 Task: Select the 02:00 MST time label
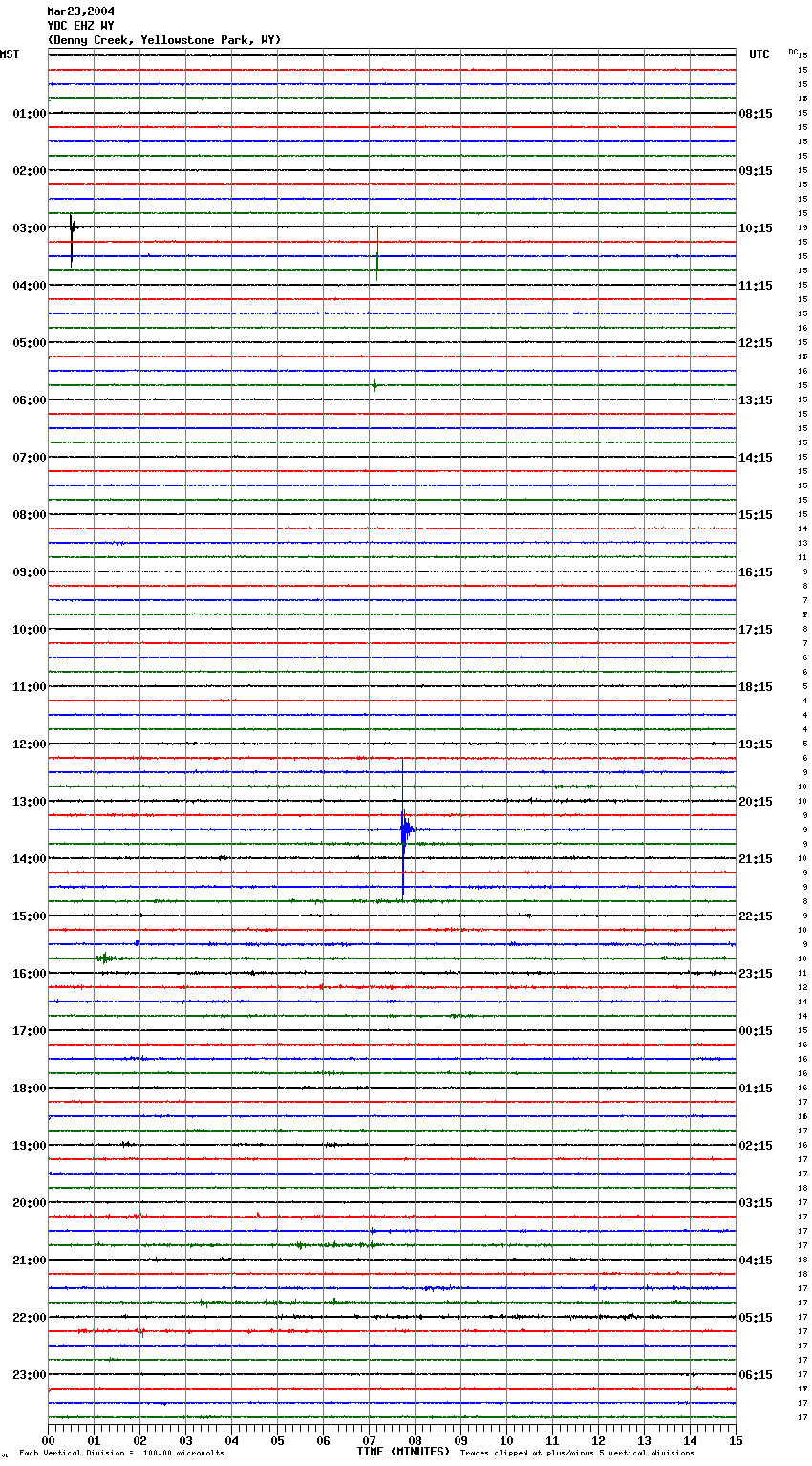(30, 171)
